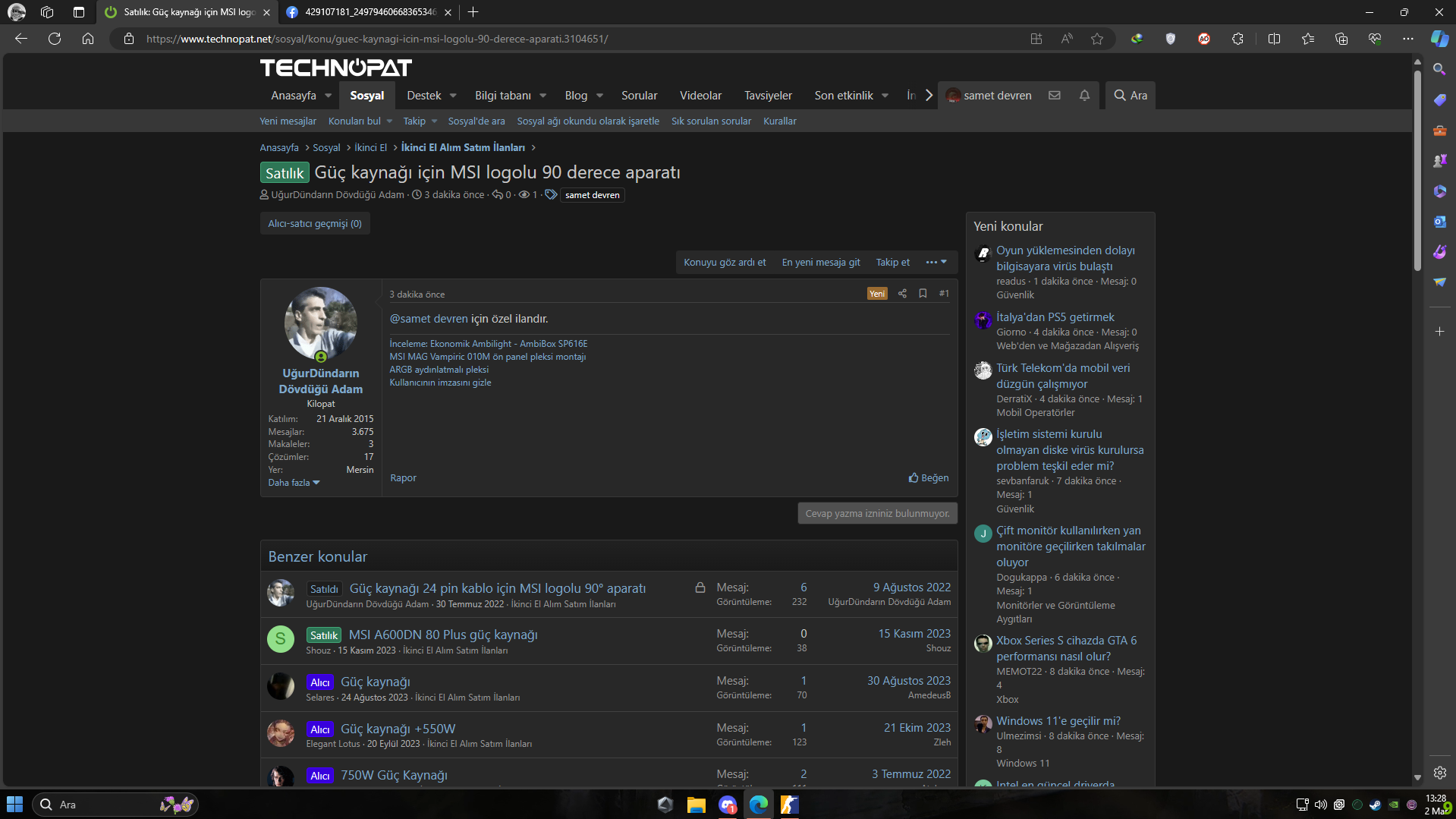Image resolution: width=1456 pixels, height=819 pixels.
Task: Expand the Destek dropdown arrow
Action: [453, 96]
